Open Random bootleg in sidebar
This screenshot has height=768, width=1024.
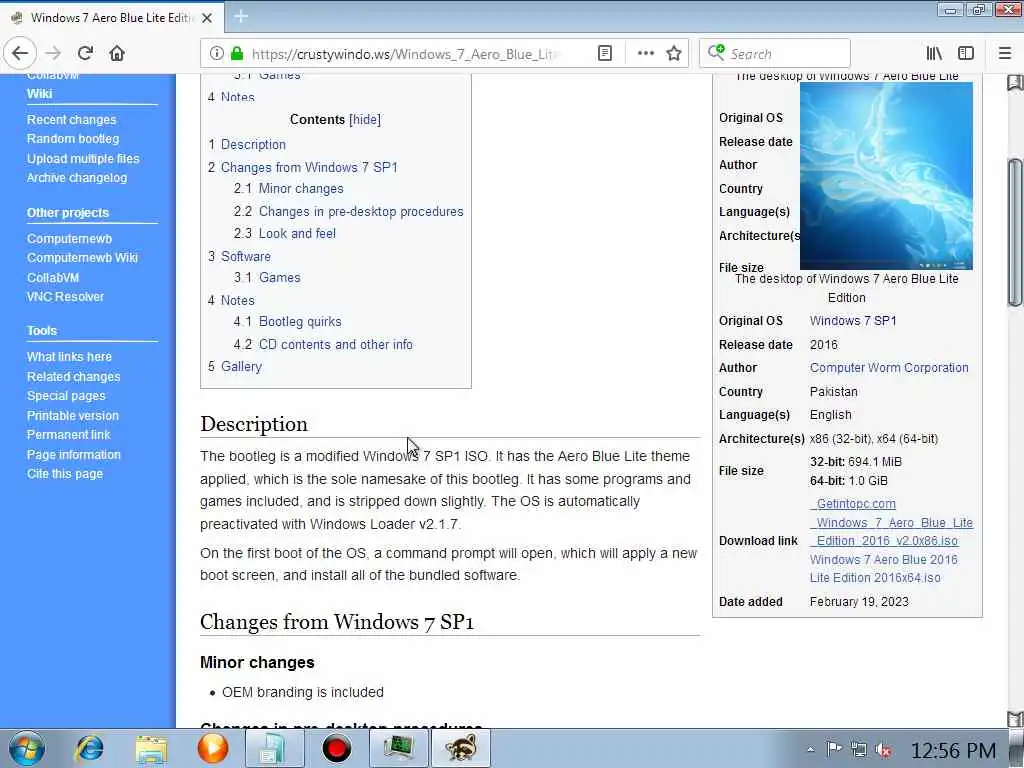[x=73, y=138]
